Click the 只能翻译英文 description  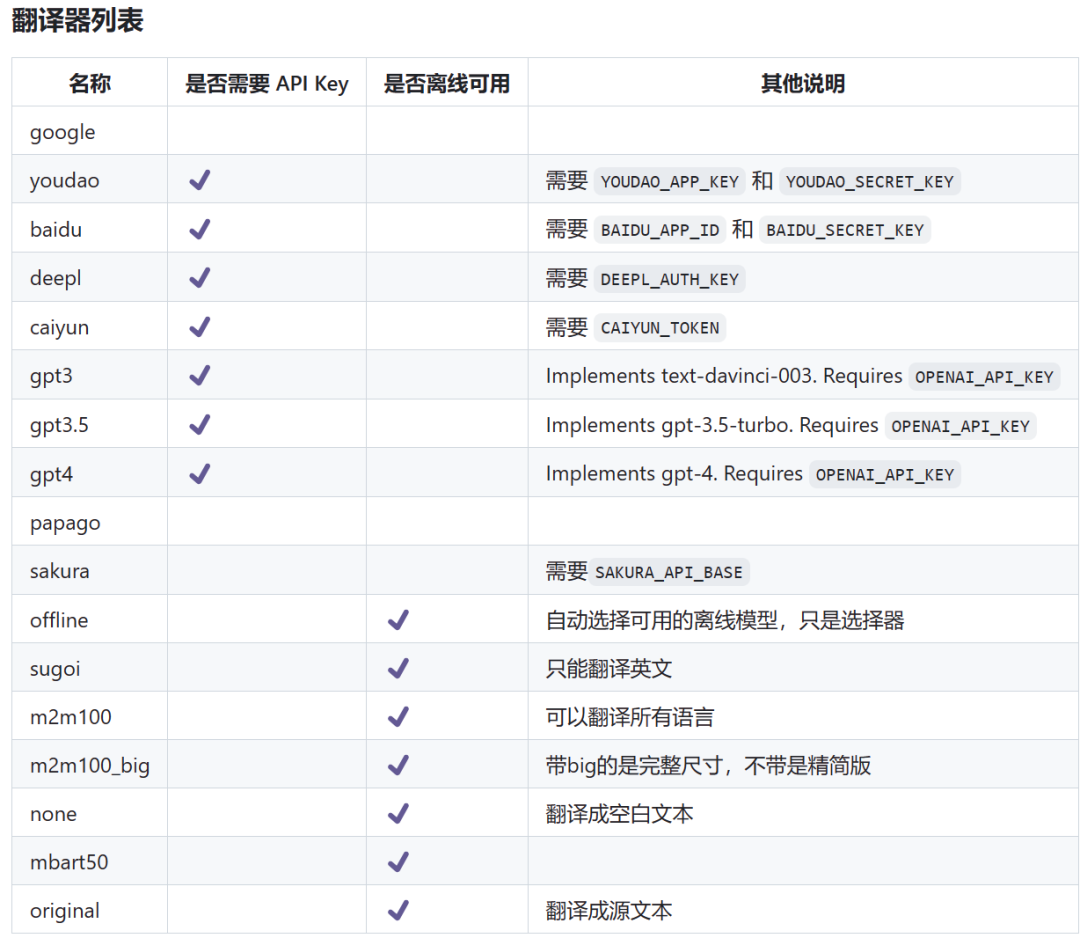pos(609,668)
